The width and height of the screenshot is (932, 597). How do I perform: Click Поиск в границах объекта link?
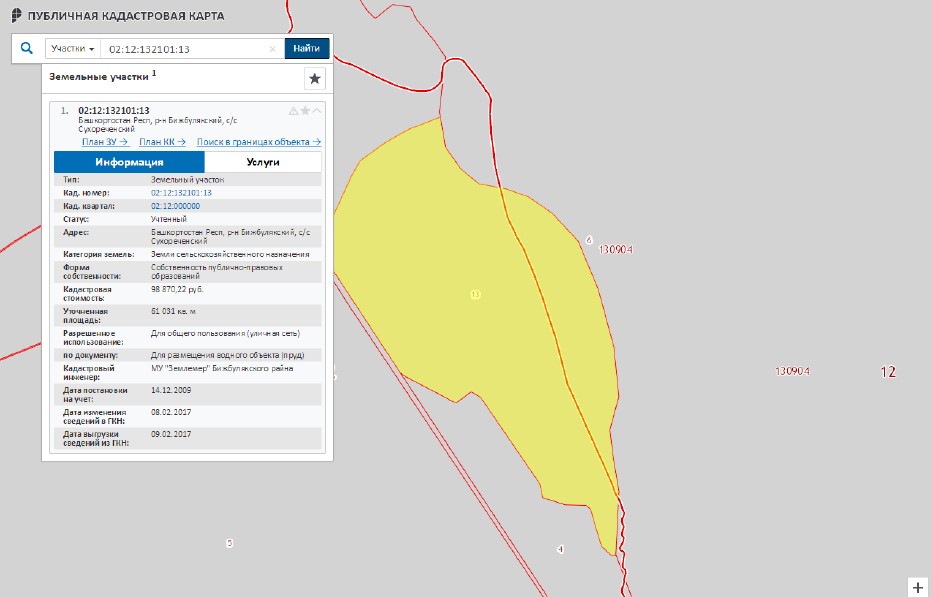coord(258,142)
